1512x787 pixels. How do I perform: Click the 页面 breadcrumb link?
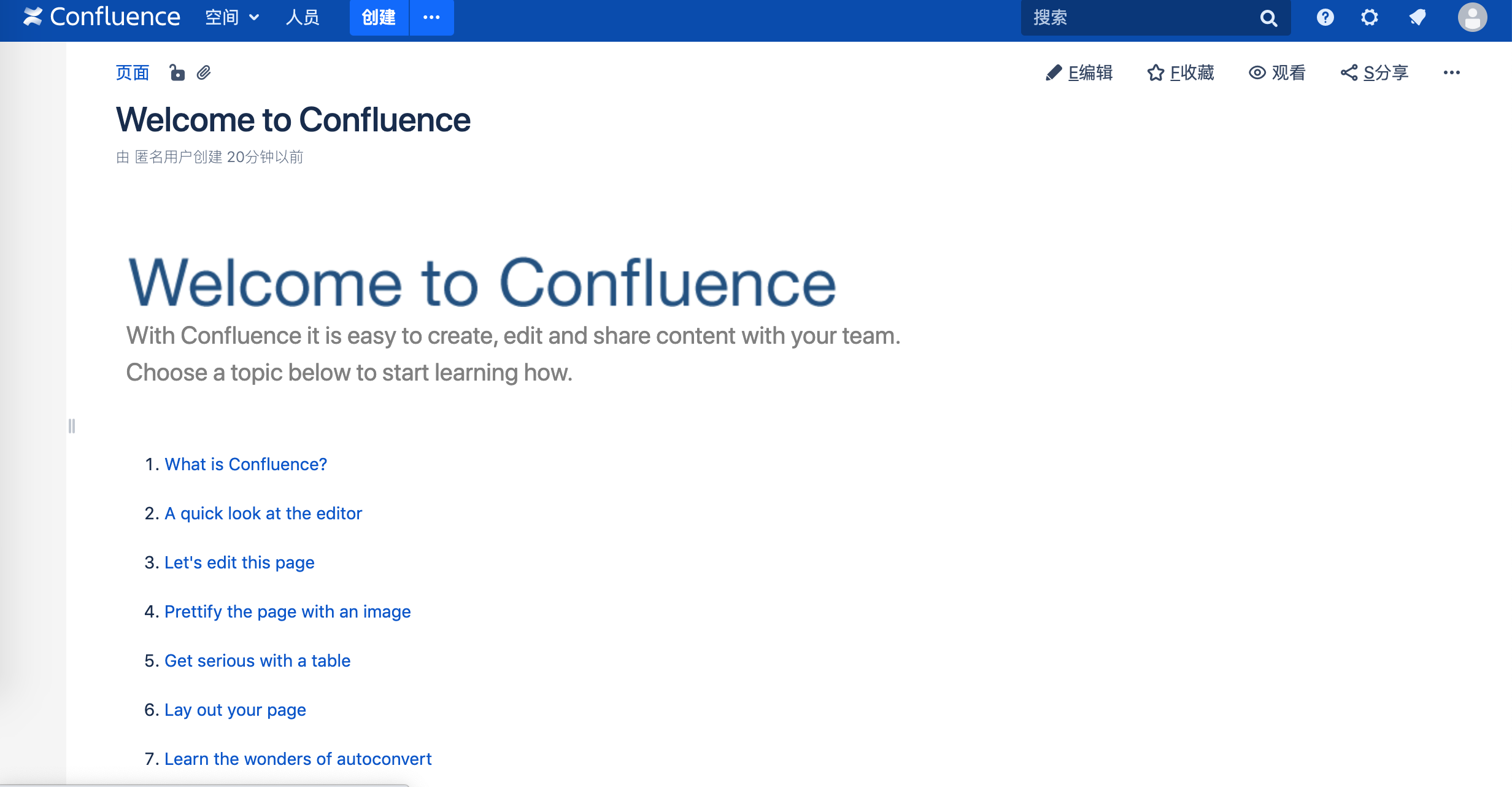coord(133,73)
